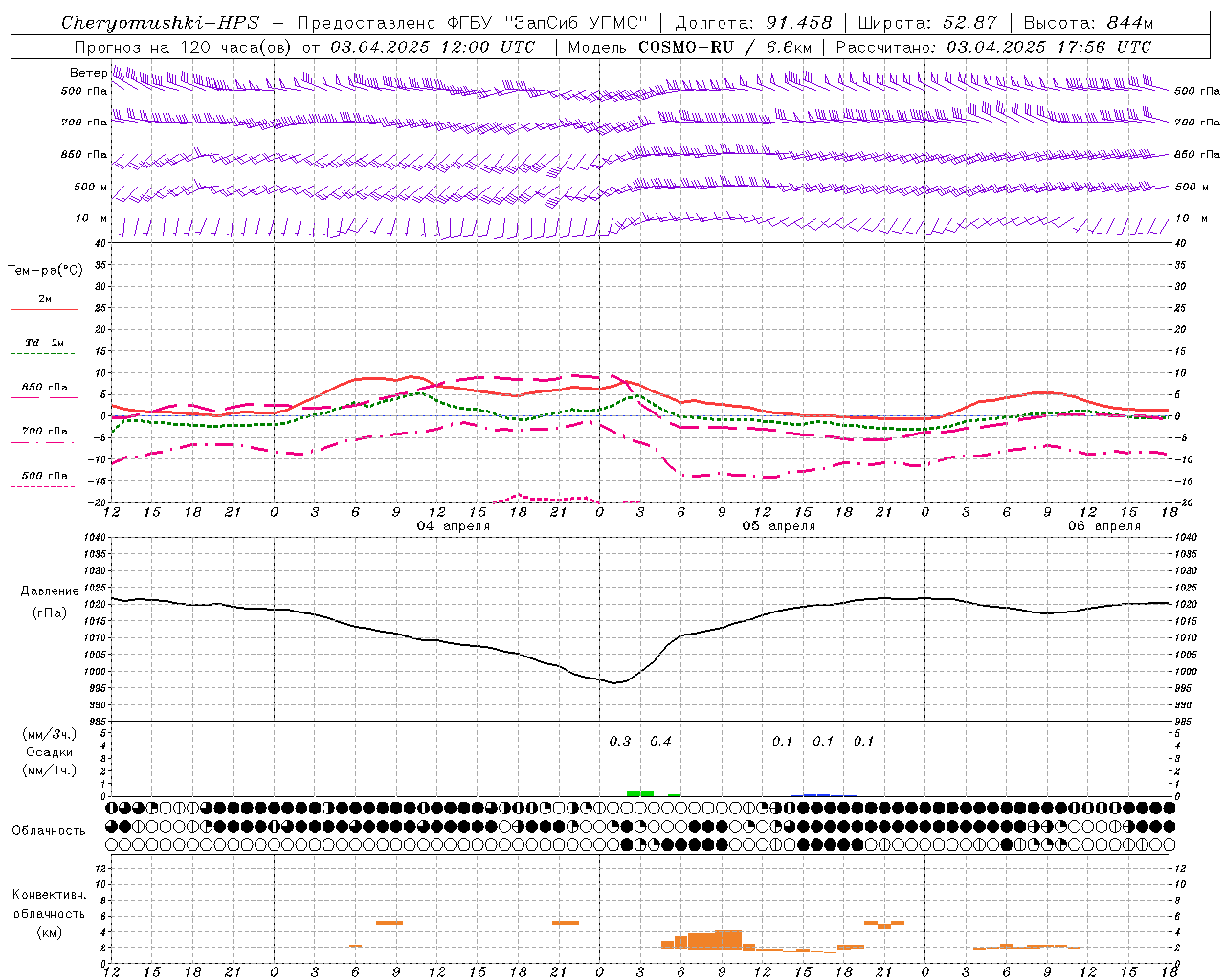
Task: Click the Td 2м dew point legend entry
Action: [x=44, y=343]
